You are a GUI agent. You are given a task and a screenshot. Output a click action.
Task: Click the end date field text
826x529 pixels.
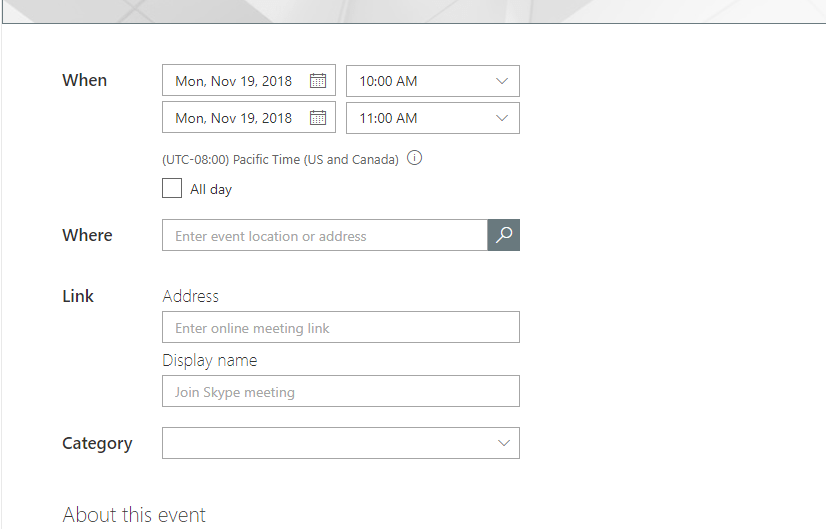pos(234,118)
